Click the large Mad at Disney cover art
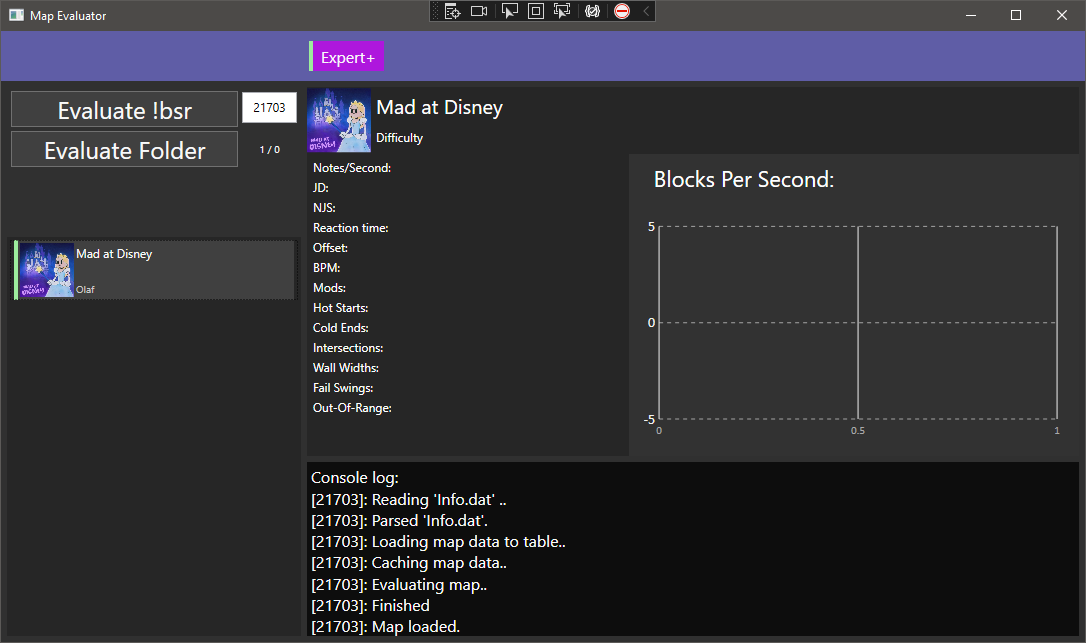 339,120
